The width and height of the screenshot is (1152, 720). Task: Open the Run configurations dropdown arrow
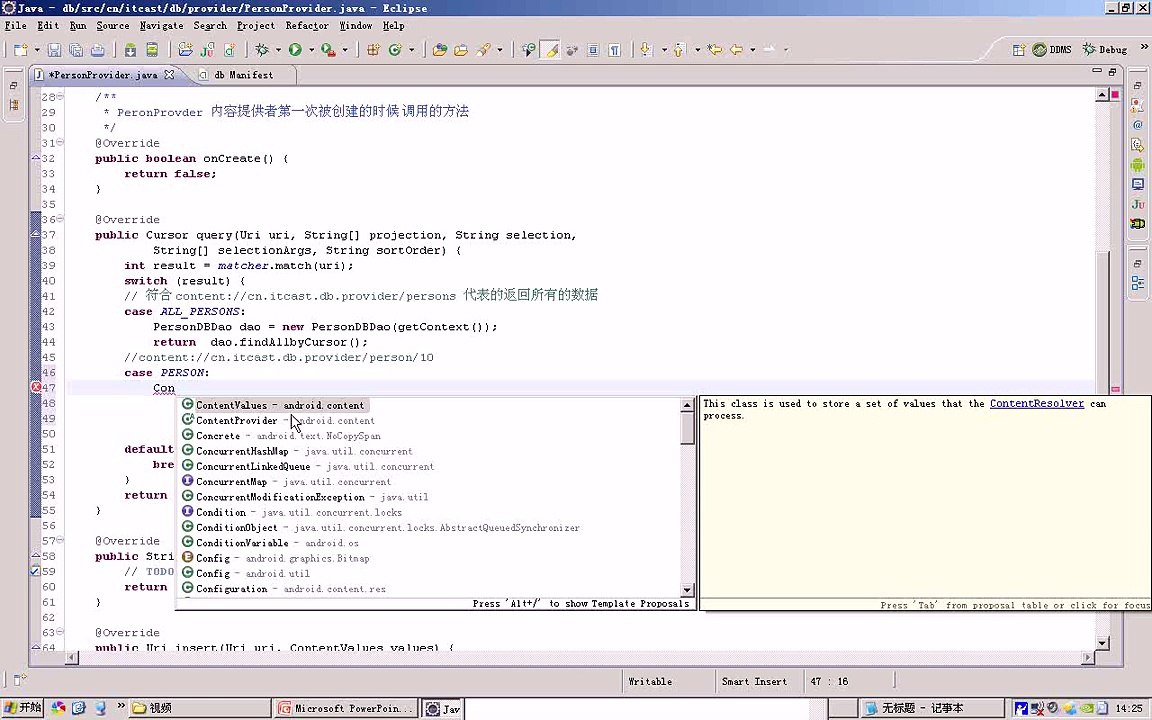tap(312, 50)
